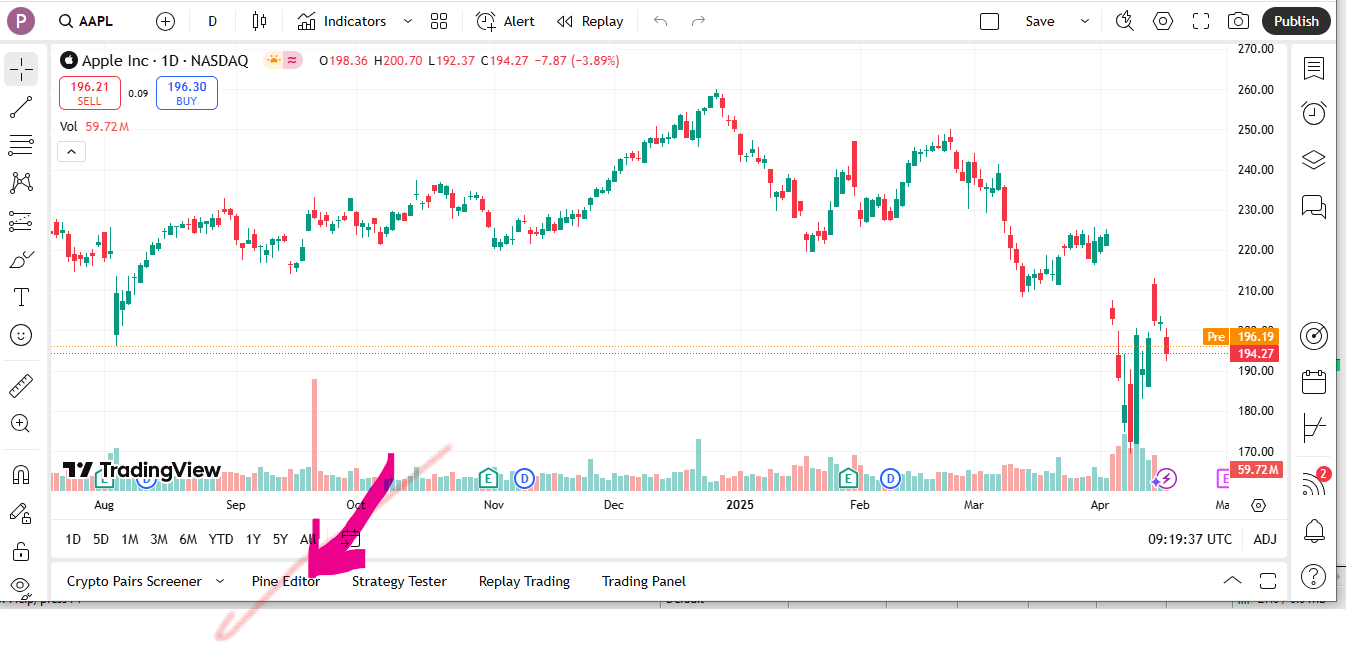Select the ruler measure tool

click(x=21, y=385)
